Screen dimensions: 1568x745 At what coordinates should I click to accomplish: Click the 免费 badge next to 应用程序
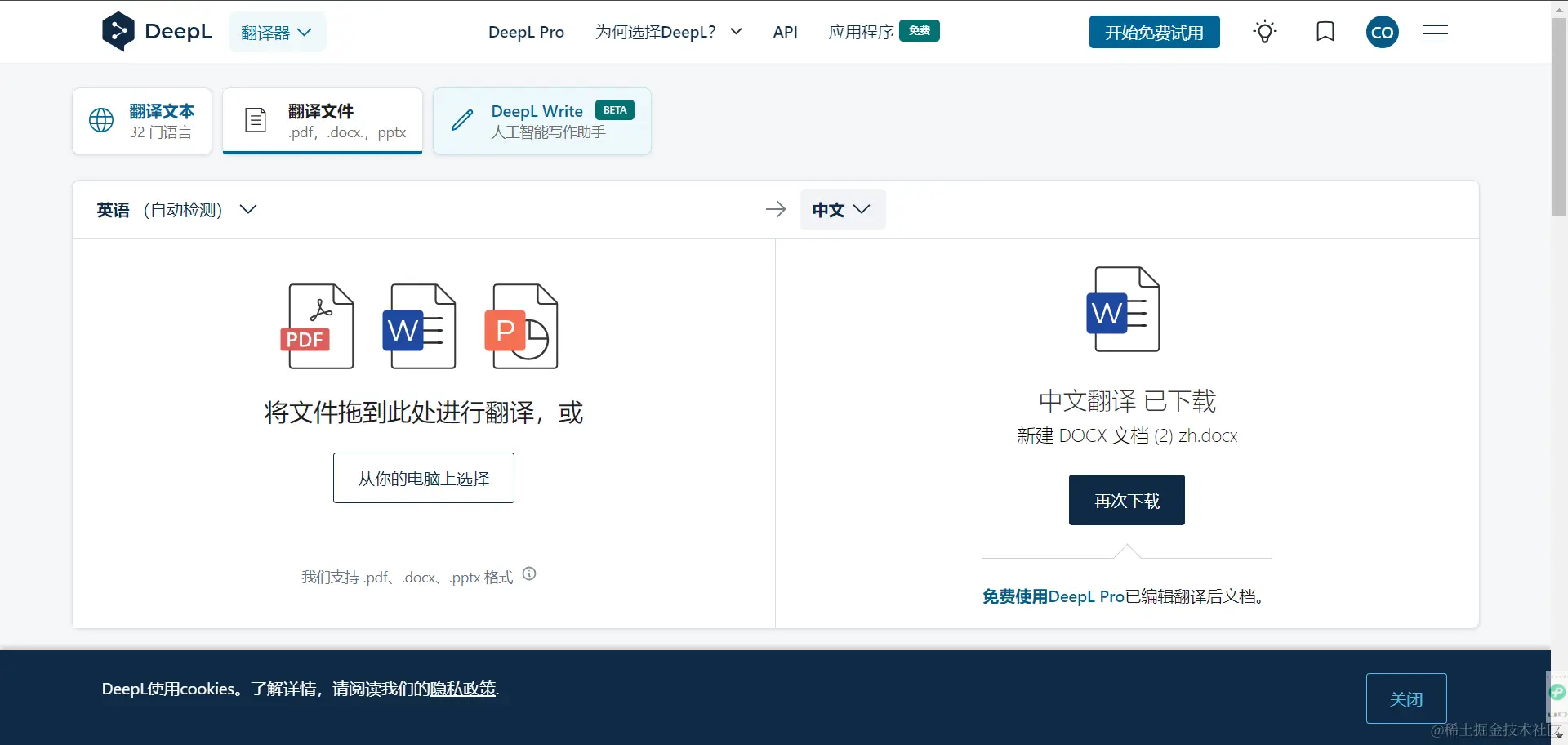tap(920, 30)
